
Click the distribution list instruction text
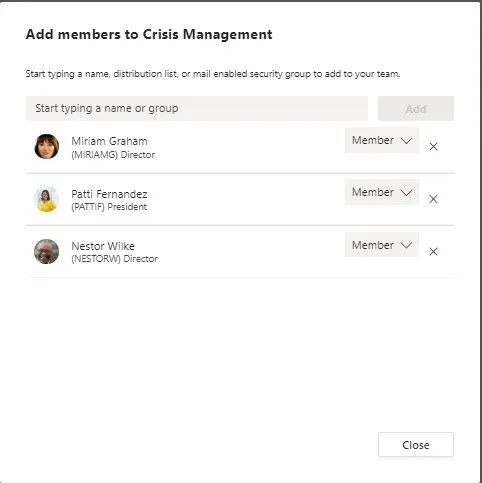213,74
